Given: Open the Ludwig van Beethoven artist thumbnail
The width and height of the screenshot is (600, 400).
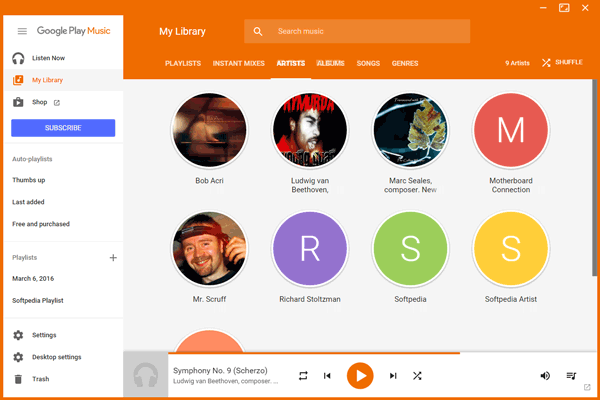Looking at the screenshot, I should 310,130.
